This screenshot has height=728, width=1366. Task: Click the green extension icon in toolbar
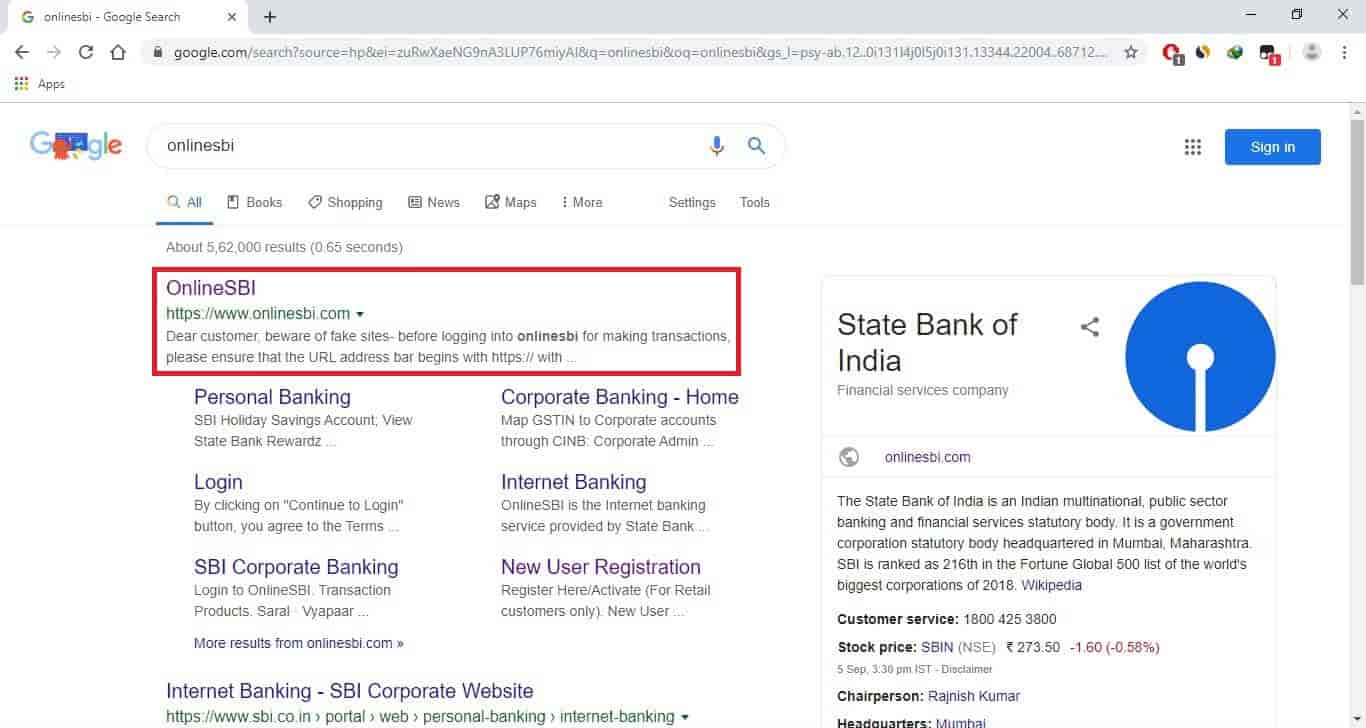pos(1235,52)
